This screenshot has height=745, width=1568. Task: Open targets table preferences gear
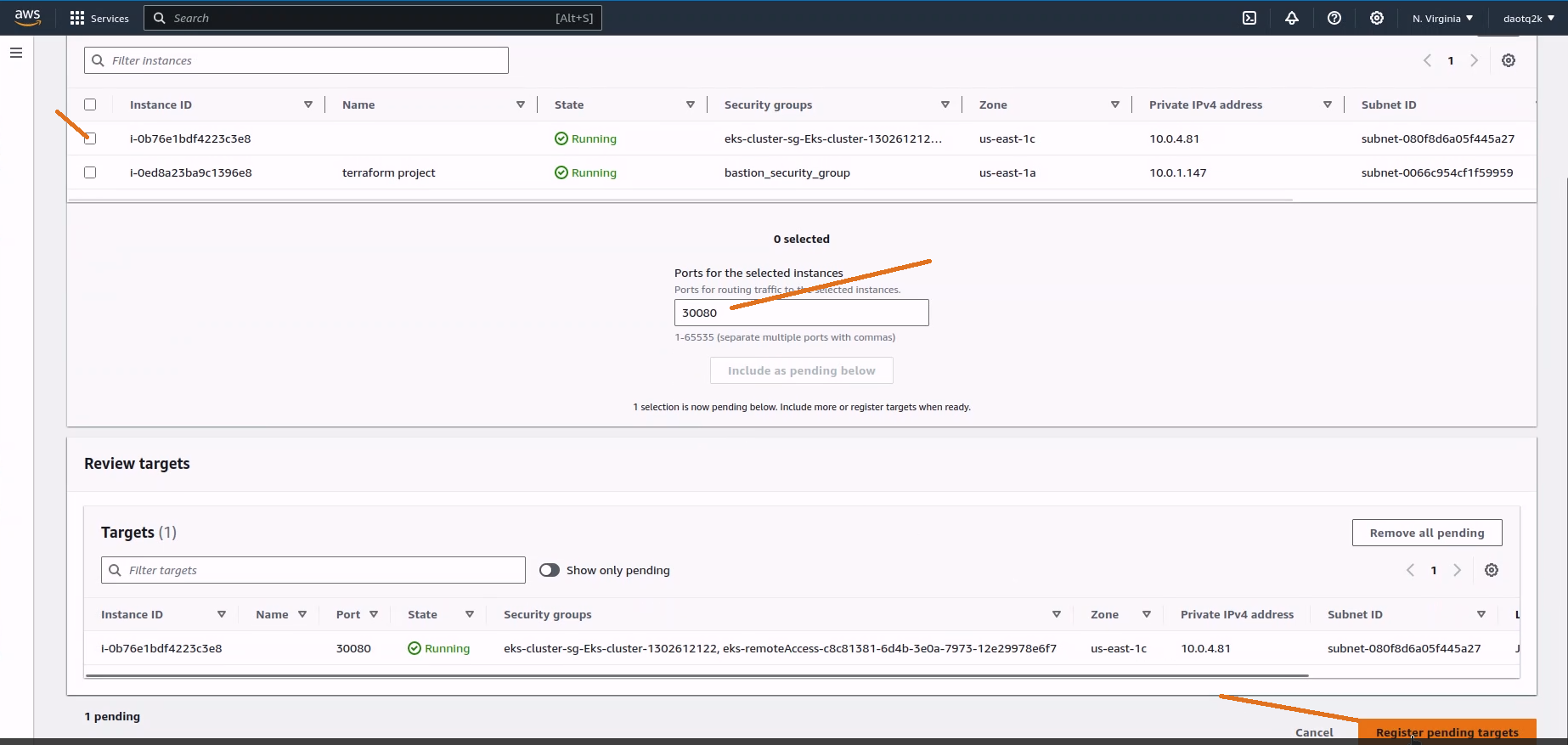click(1492, 570)
